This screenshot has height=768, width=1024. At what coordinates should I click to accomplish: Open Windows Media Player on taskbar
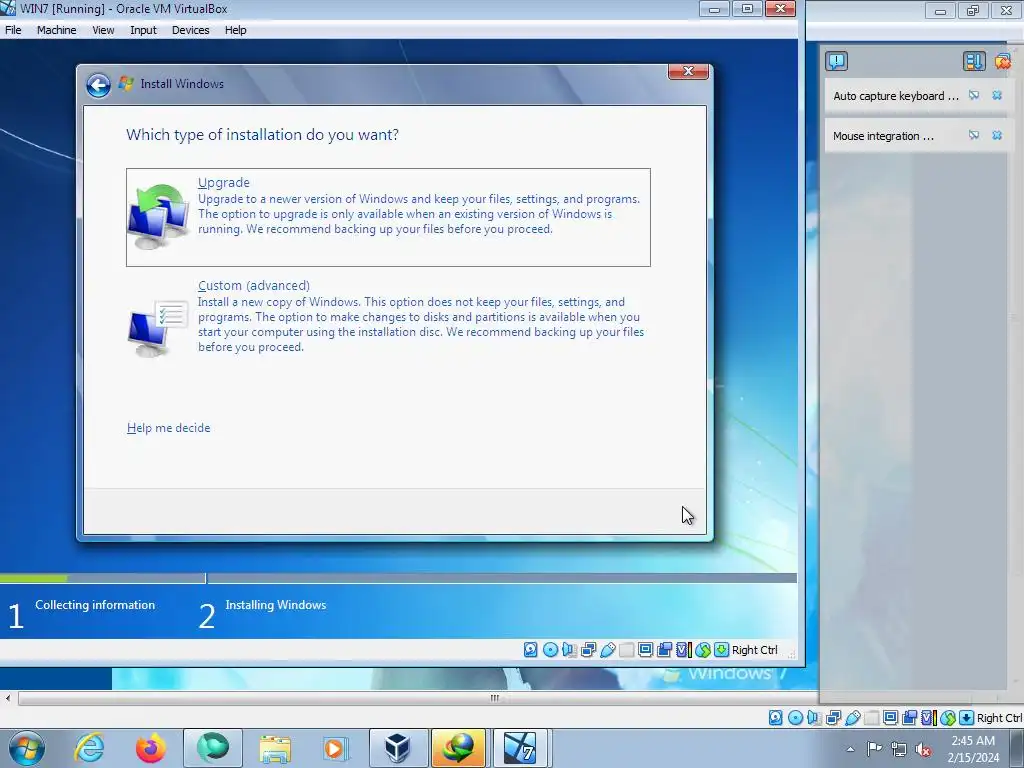pyautogui.click(x=336, y=748)
